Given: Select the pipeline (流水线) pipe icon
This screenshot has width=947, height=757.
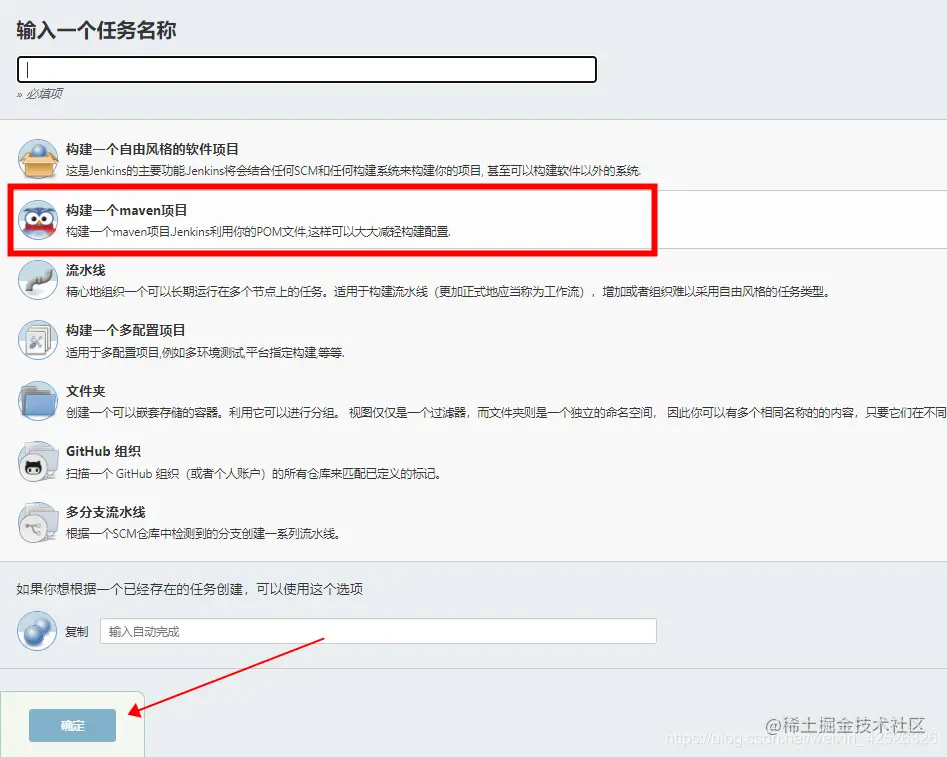Looking at the screenshot, I should coord(38,280).
